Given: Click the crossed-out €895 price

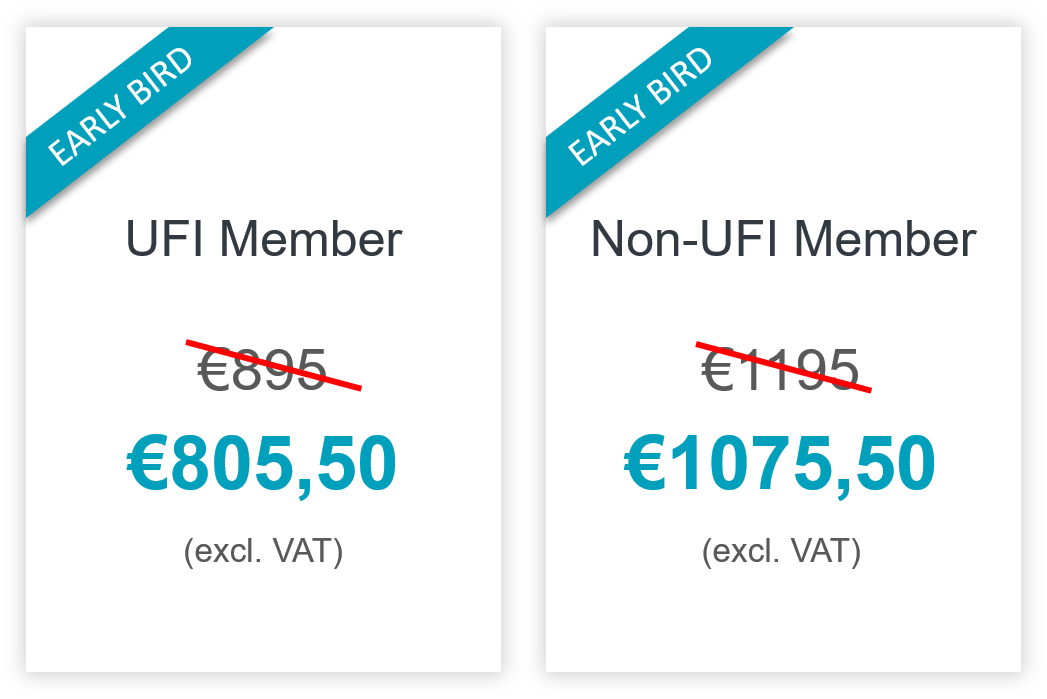Looking at the screenshot, I should pos(264,370).
